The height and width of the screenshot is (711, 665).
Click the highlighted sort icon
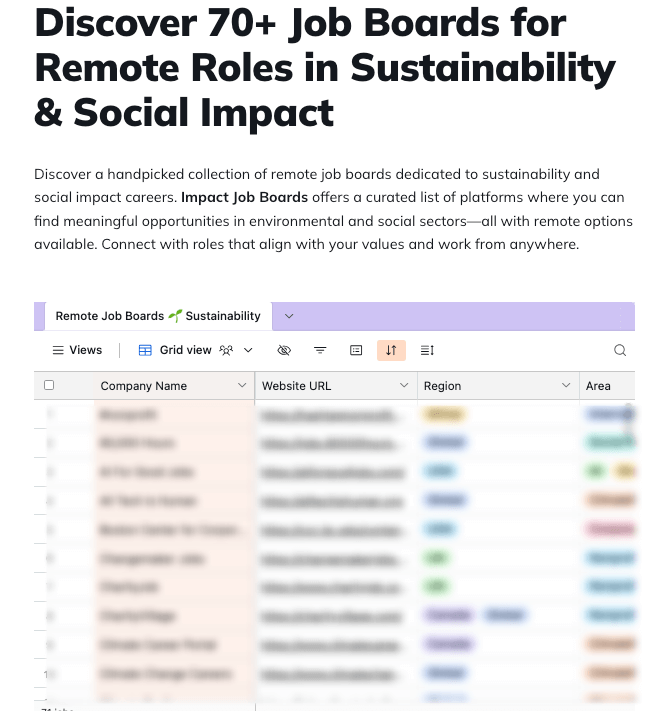[x=391, y=350]
